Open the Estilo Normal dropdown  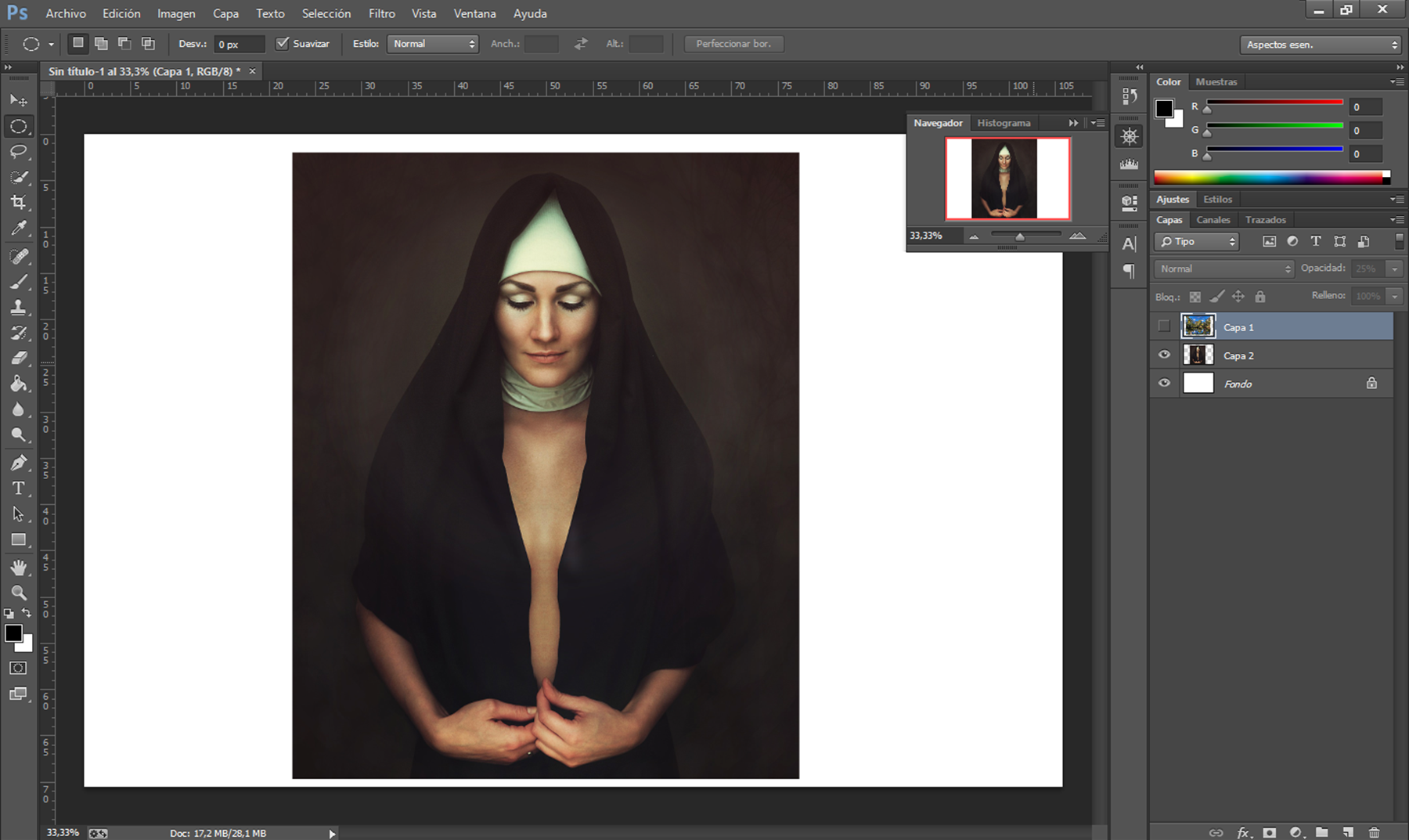(x=432, y=44)
